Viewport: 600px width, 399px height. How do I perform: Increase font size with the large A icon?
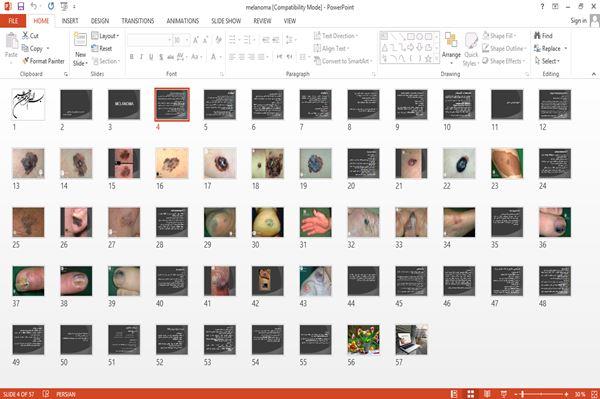tap(196, 40)
